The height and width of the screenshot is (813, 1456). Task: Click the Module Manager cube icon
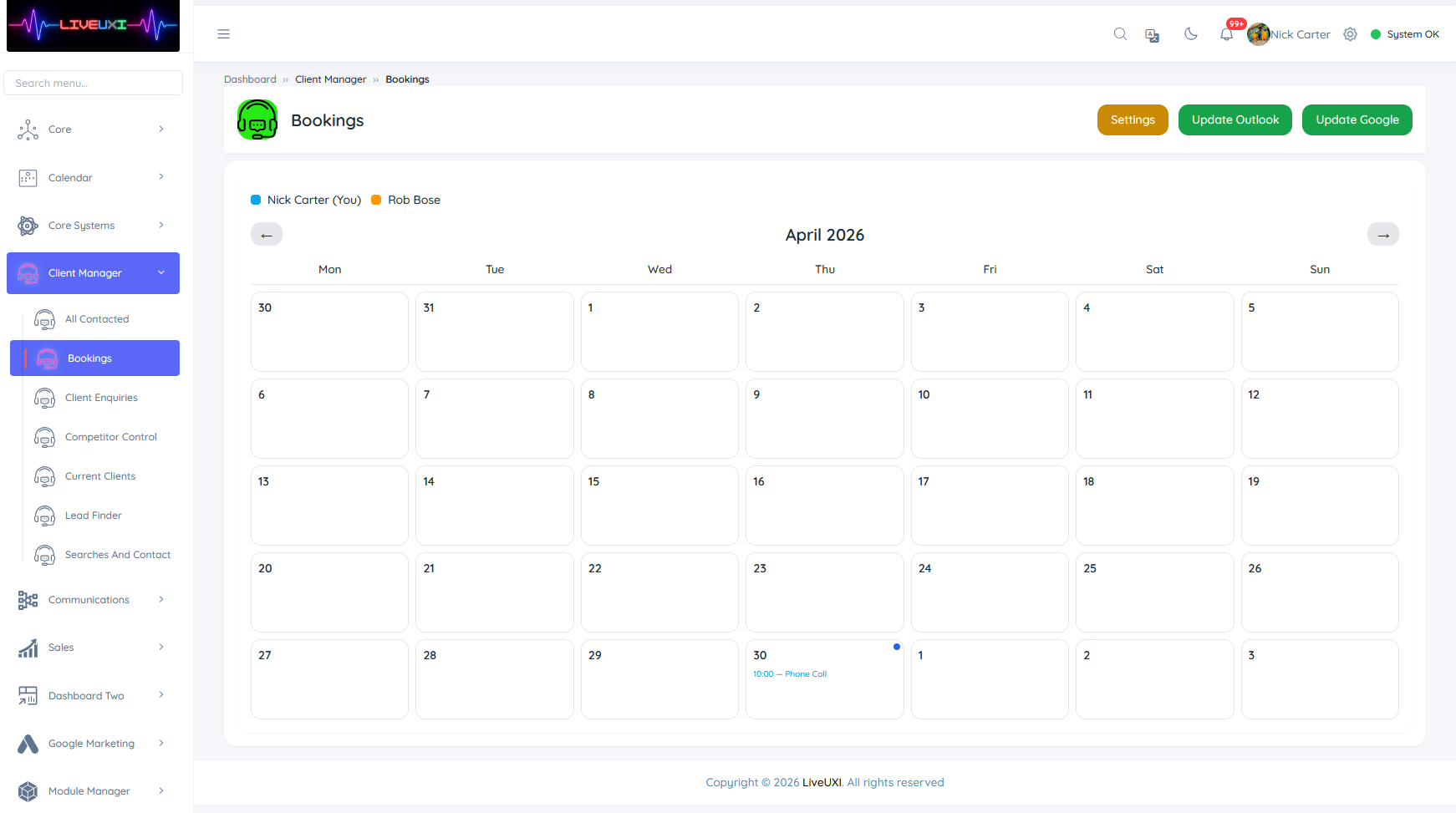[28, 791]
